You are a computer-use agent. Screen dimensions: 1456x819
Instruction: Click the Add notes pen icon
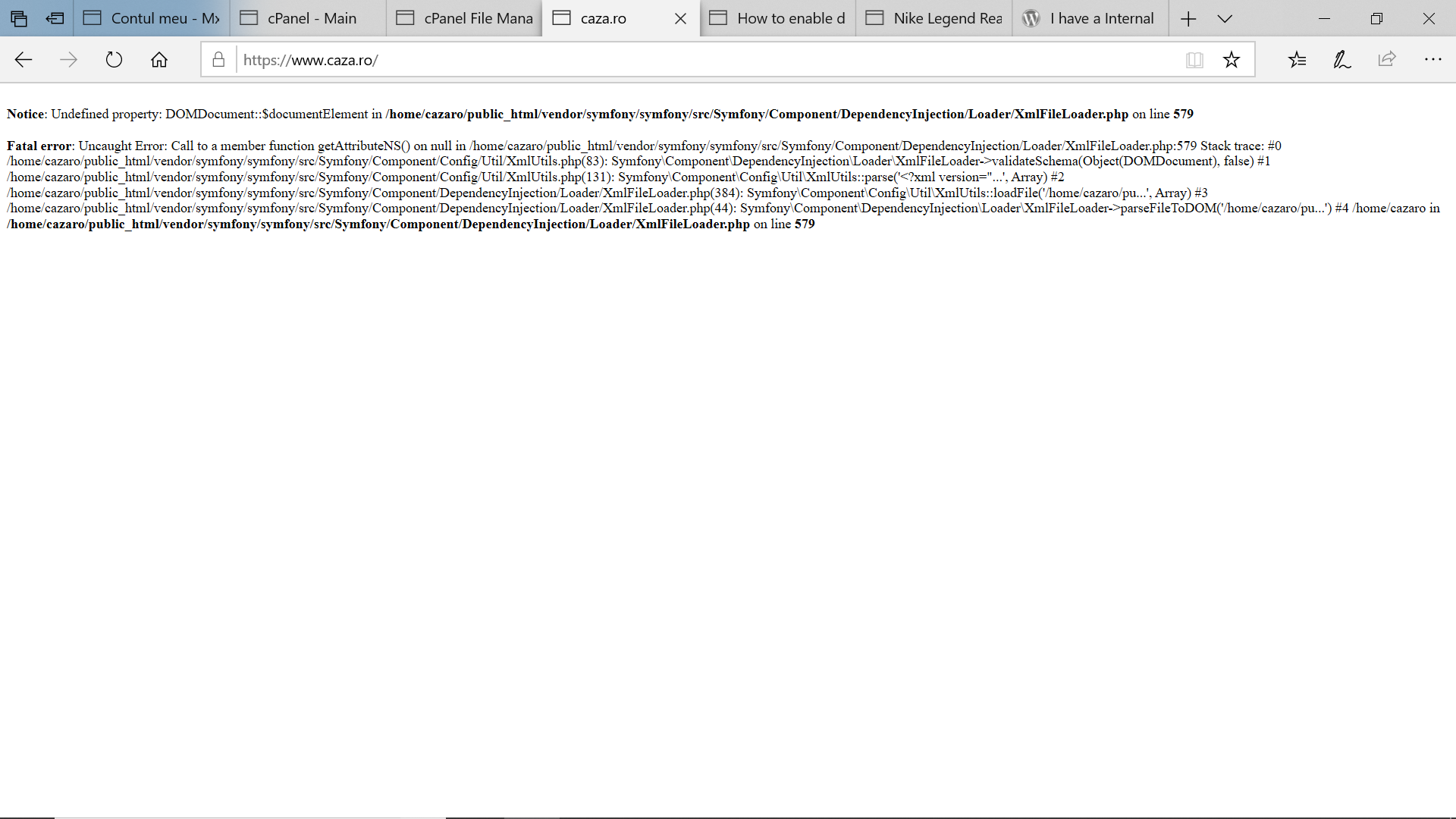click(x=1341, y=60)
